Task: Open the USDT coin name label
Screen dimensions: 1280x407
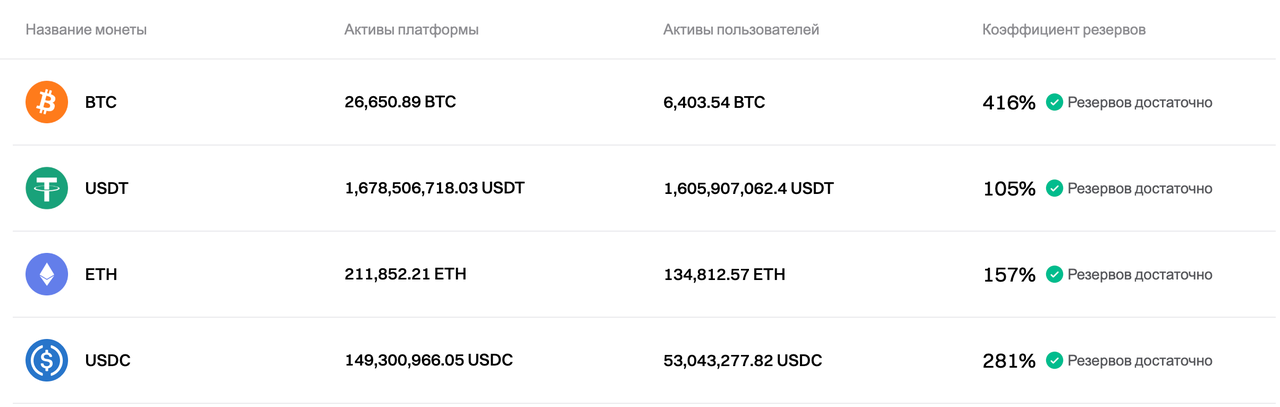Action: pyautogui.click(x=107, y=188)
